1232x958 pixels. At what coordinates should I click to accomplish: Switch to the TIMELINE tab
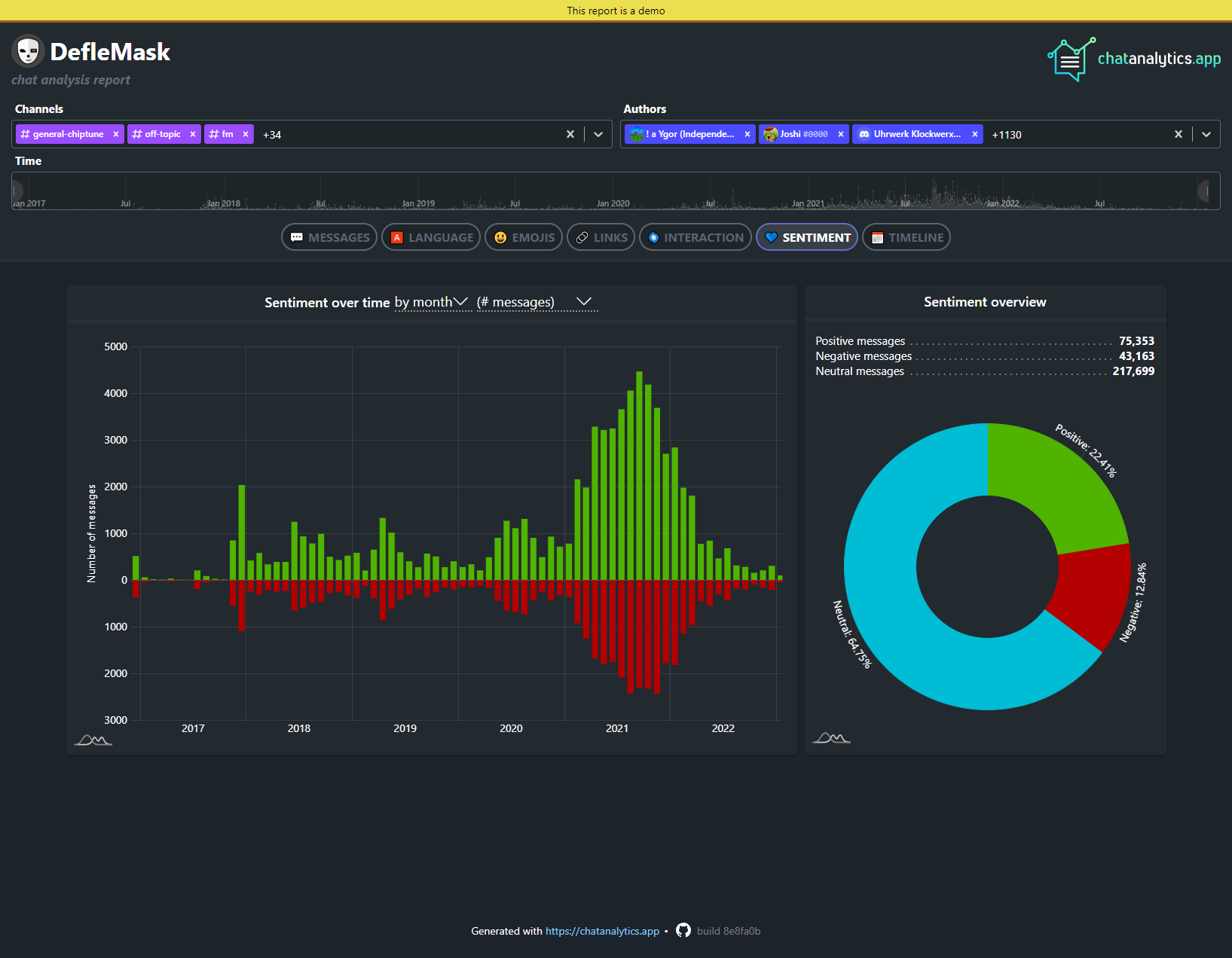(x=906, y=237)
